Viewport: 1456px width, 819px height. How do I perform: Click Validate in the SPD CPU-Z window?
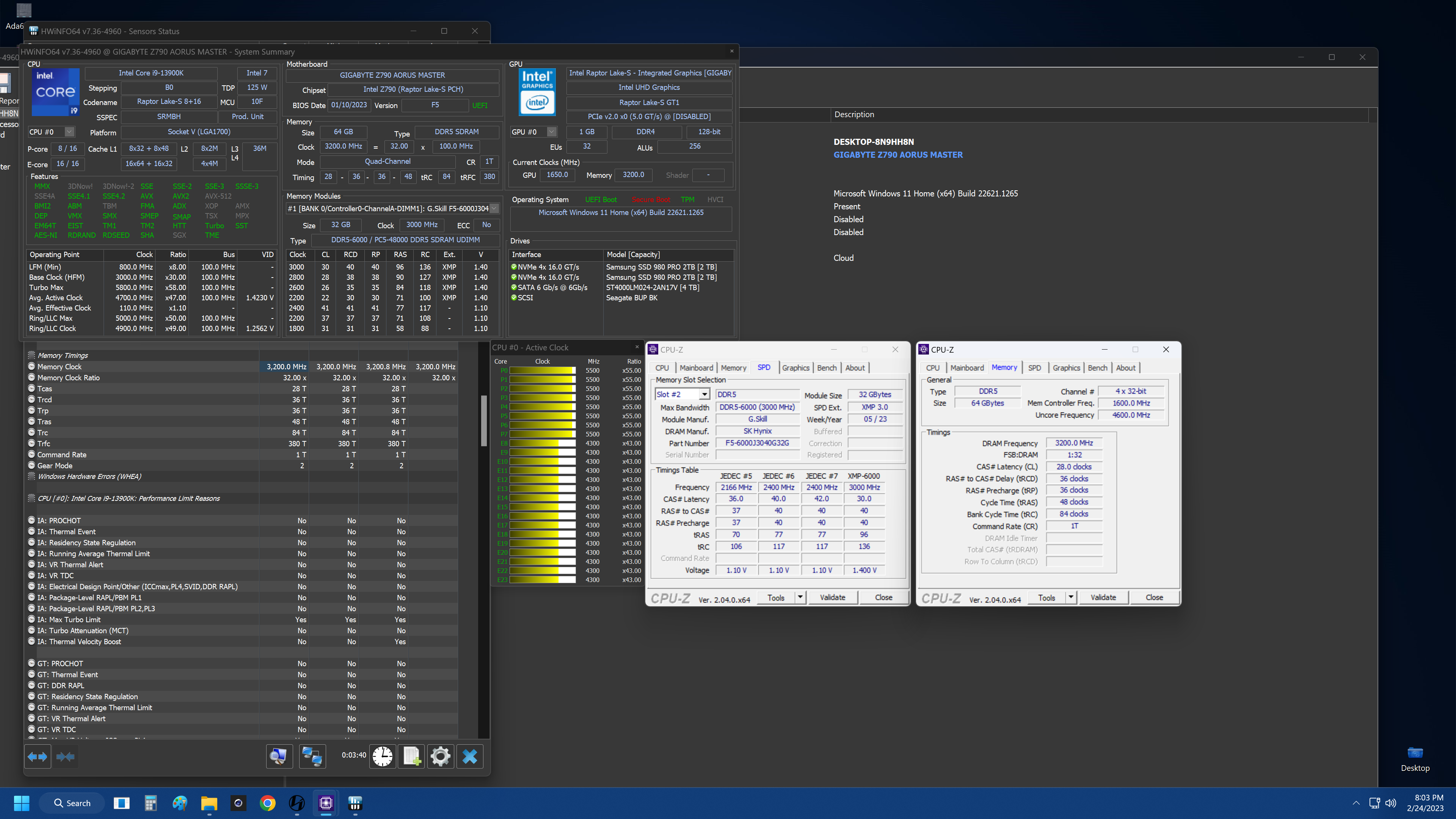pyautogui.click(x=833, y=598)
